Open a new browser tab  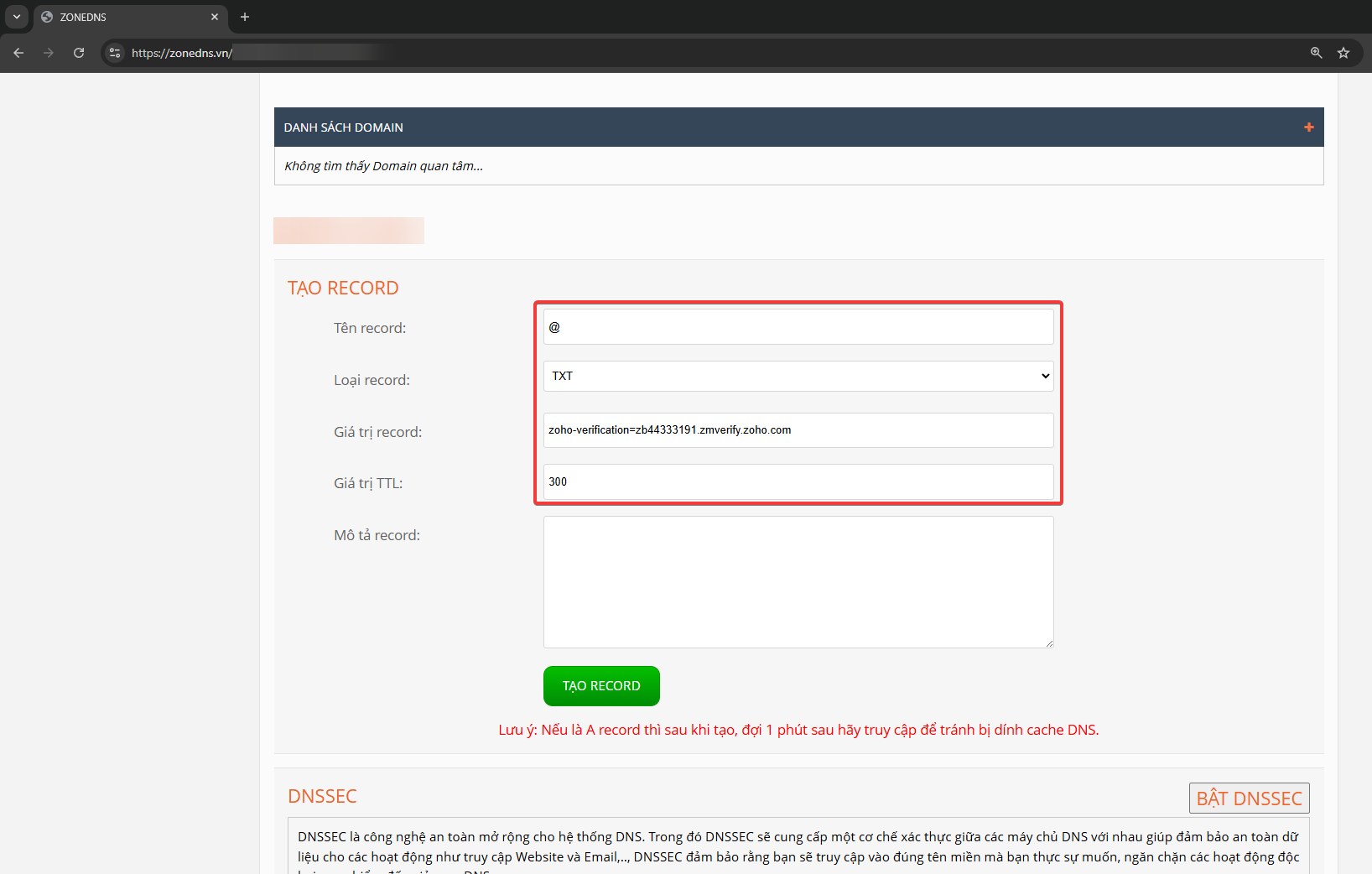point(245,17)
